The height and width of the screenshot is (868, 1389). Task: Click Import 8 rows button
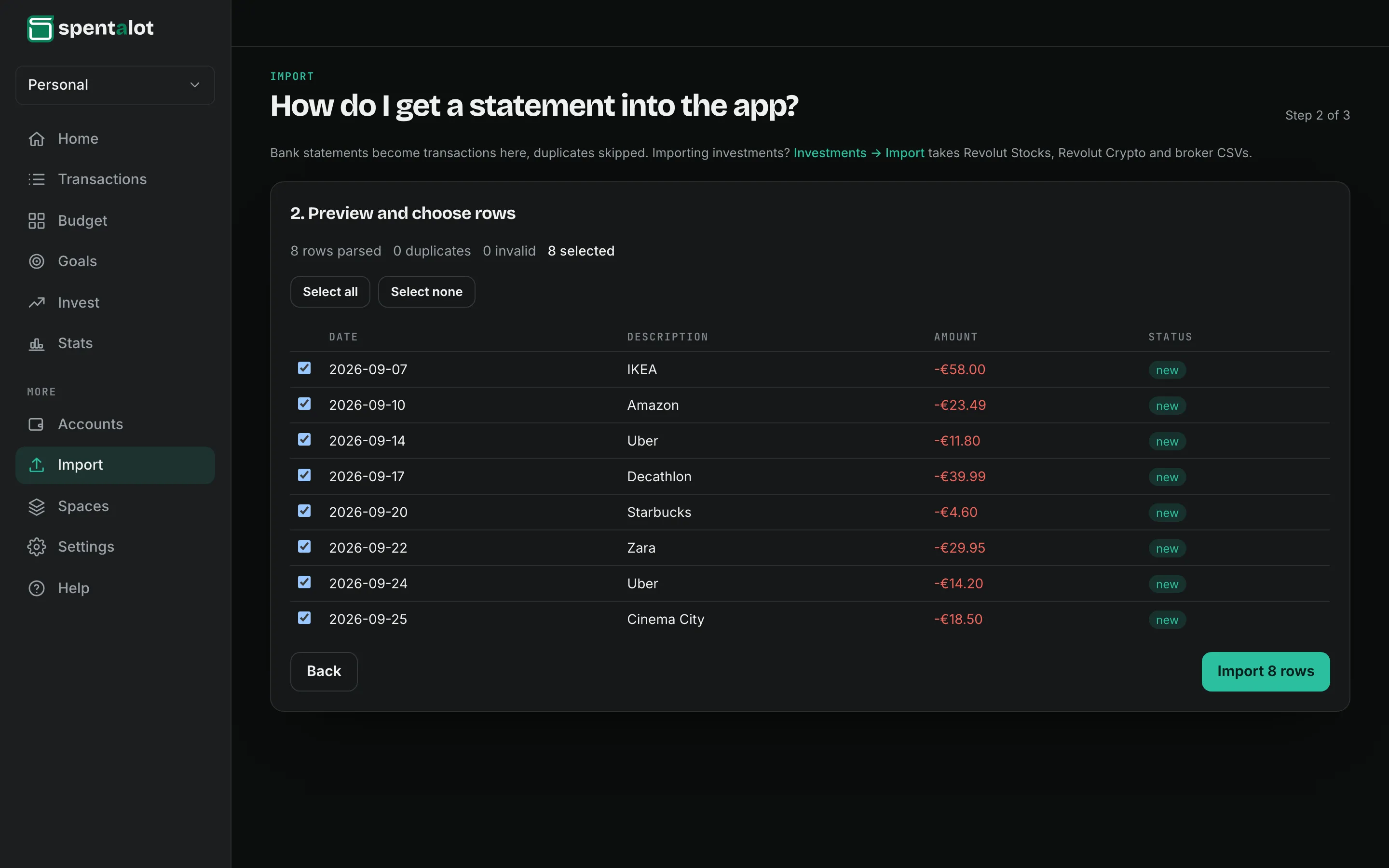pyautogui.click(x=1266, y=672)
